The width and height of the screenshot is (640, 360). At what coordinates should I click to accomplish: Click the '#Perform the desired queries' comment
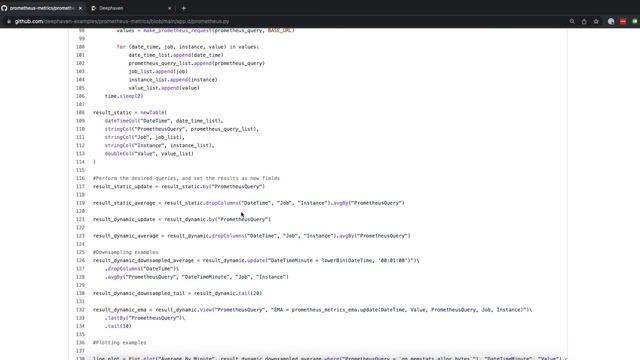pos(186,178)
